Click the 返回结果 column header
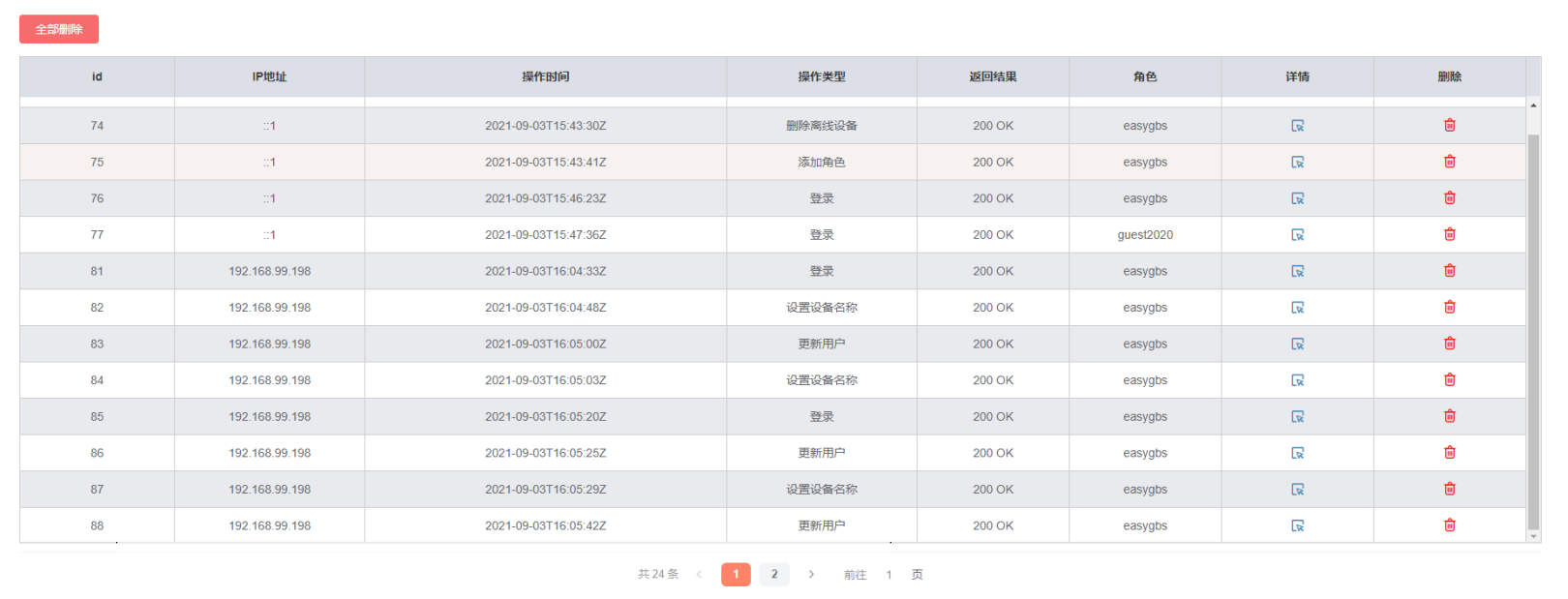The height and width of the screenshot is (599, 1568). 993,76
